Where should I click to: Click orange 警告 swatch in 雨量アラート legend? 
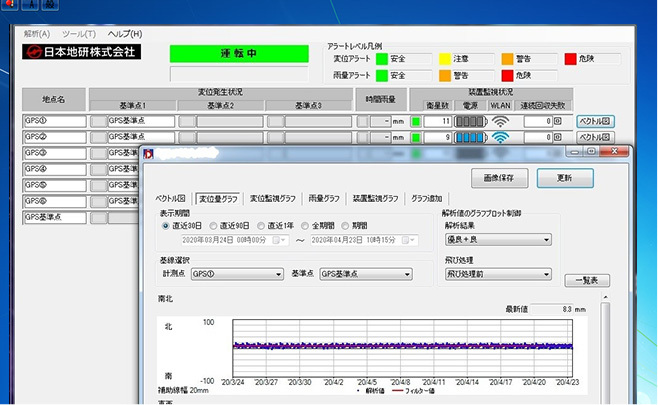click(445, 76)
